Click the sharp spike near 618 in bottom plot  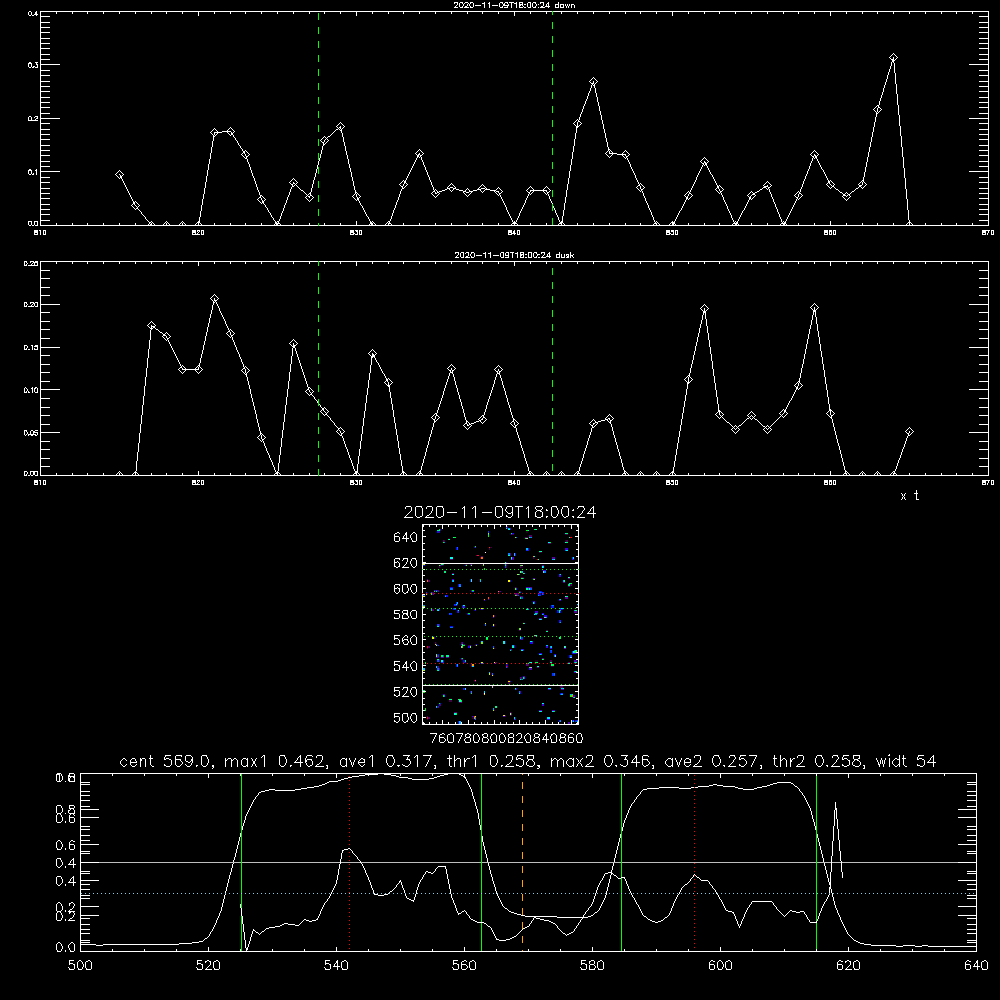835,805
